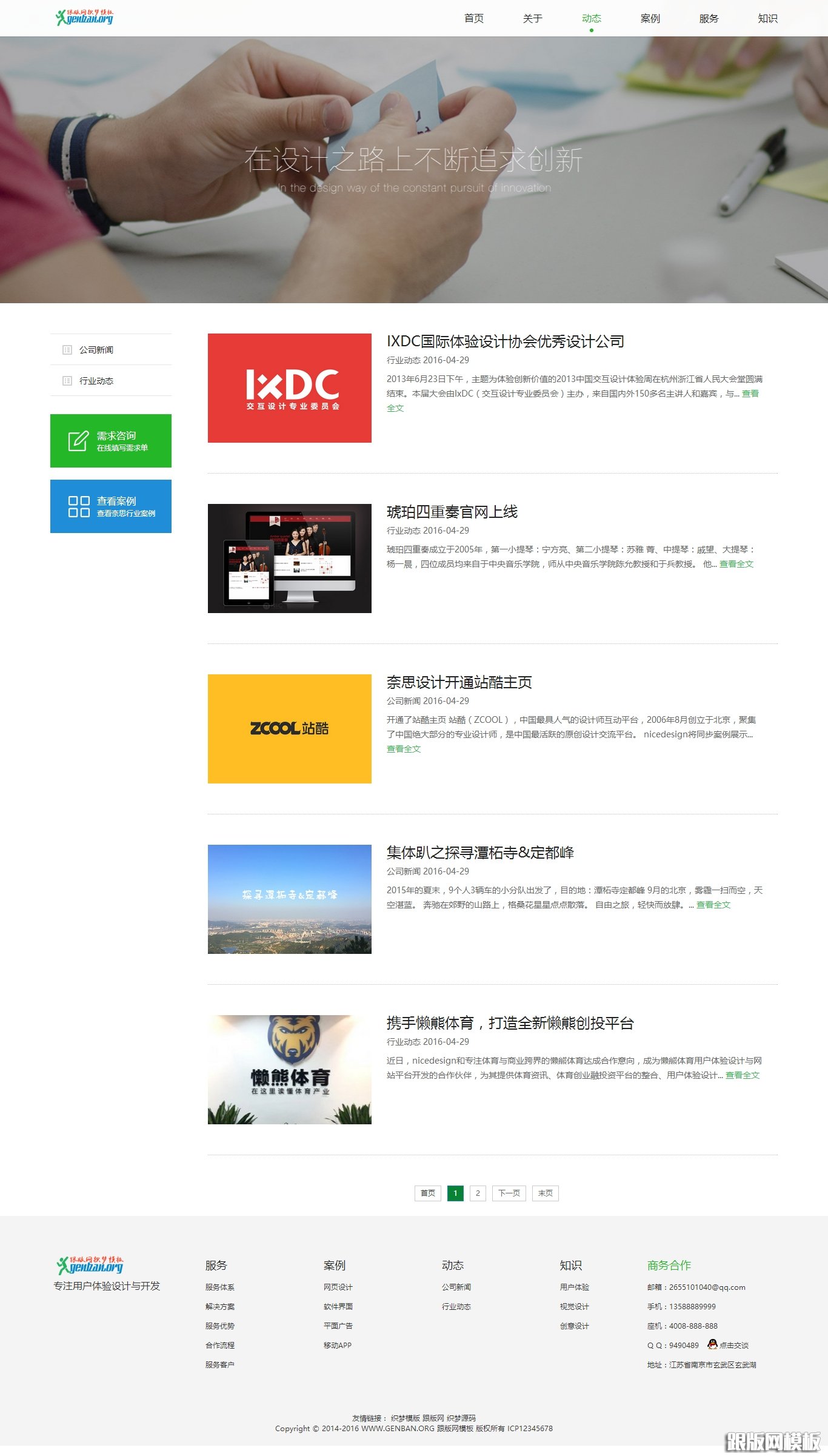Open 公司新闻 category in sidebar
This screenshot has height=1456, width=828.
[x=96, y=350]
